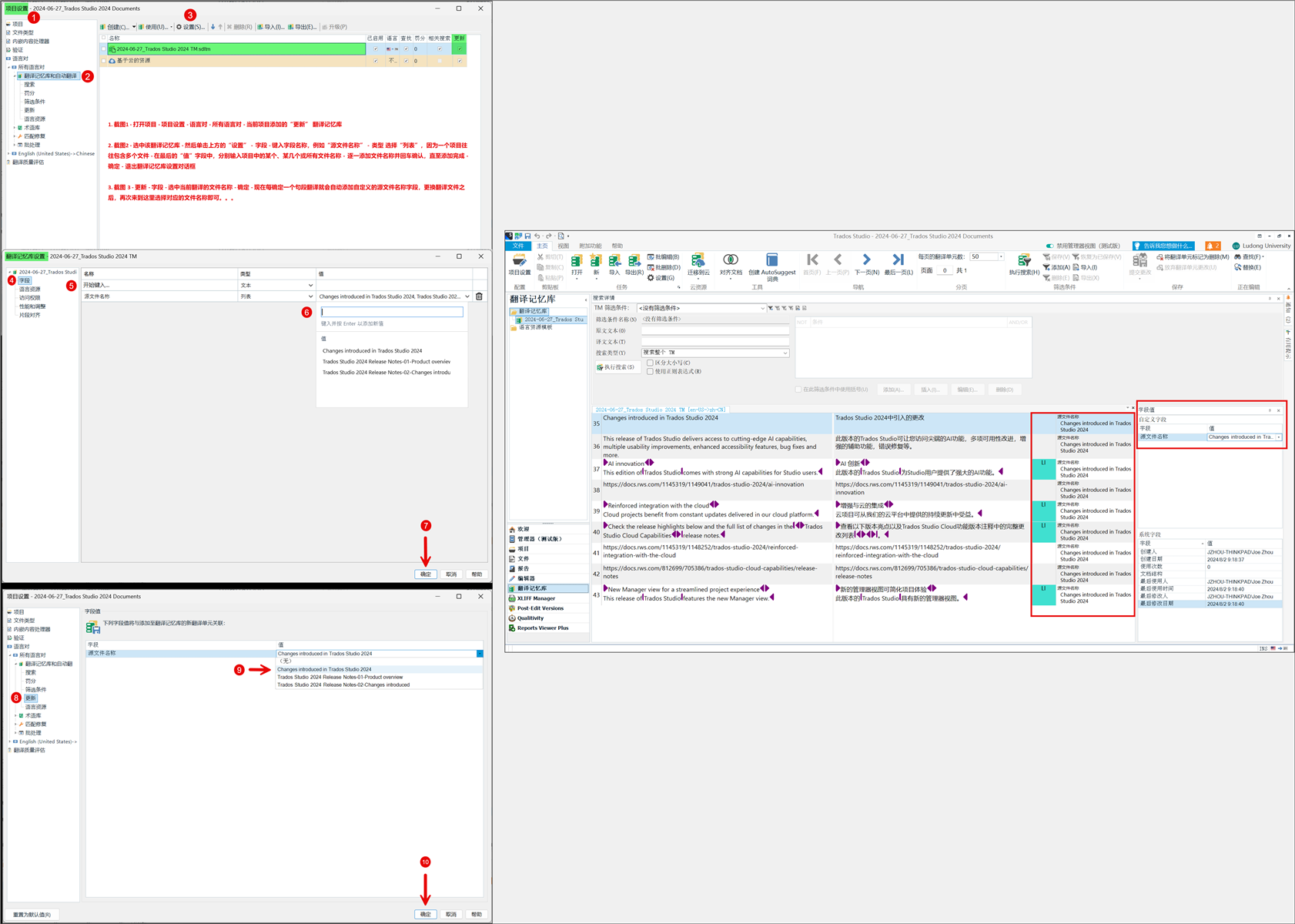Click the 新 (New) translation memory icon

pos(596,265)
